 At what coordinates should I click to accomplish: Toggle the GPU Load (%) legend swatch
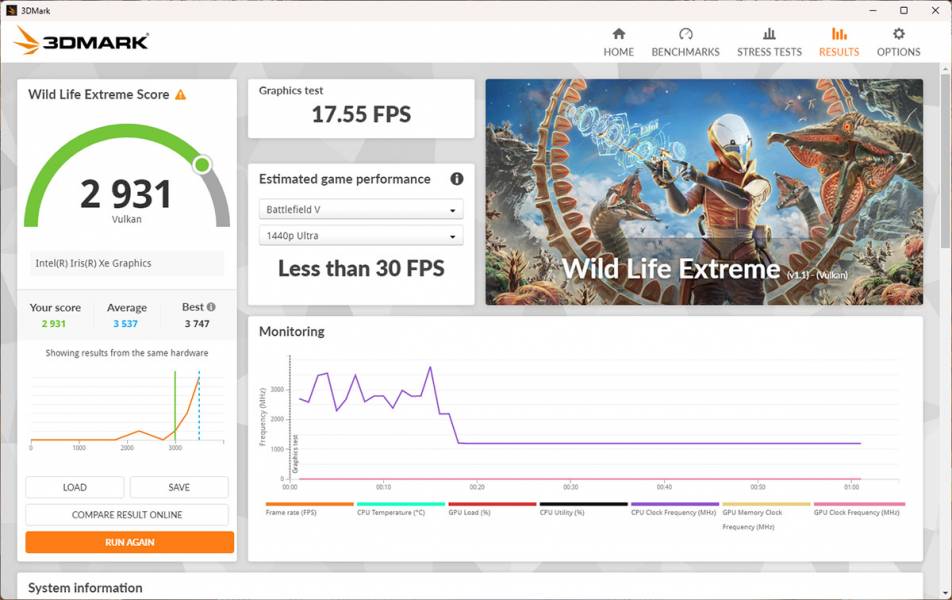click(492, 504)
